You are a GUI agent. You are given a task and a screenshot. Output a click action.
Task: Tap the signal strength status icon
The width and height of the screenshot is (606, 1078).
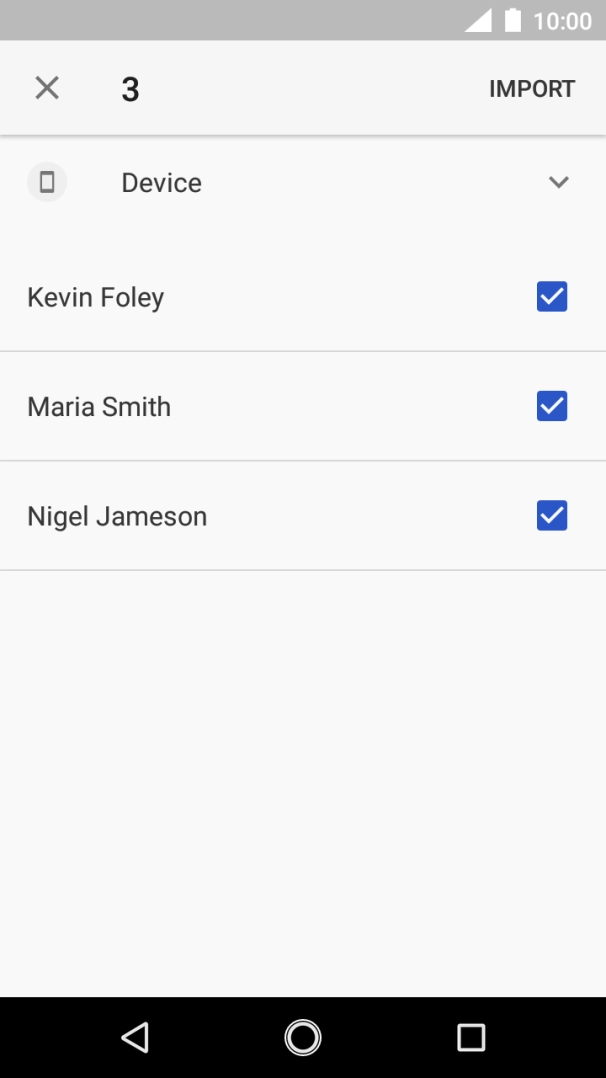click(479, 21)
